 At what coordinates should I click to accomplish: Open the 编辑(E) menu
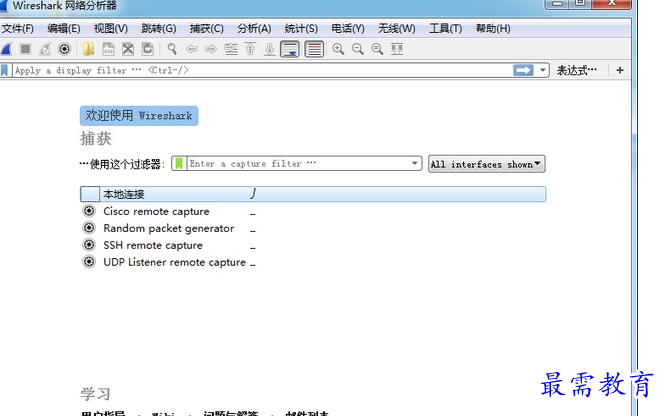click(63, 29)
